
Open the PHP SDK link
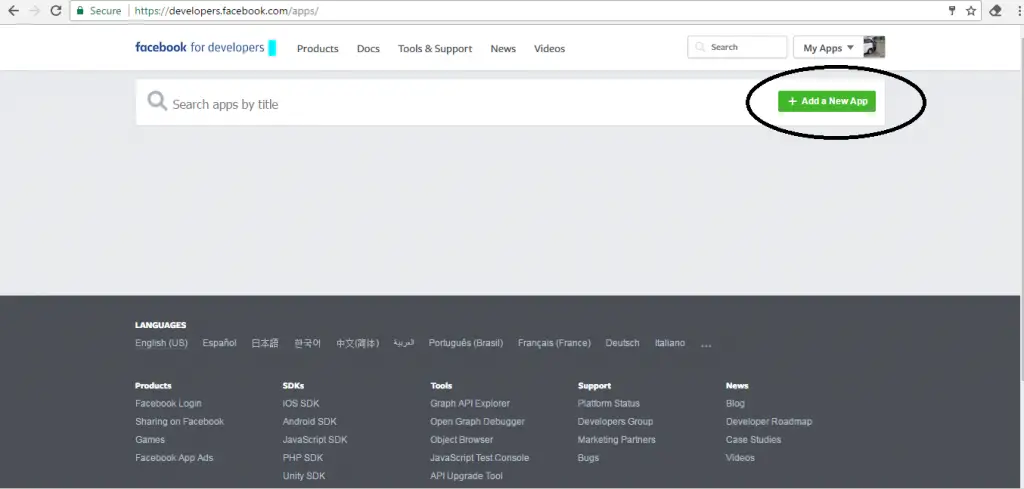pos(303,458)
